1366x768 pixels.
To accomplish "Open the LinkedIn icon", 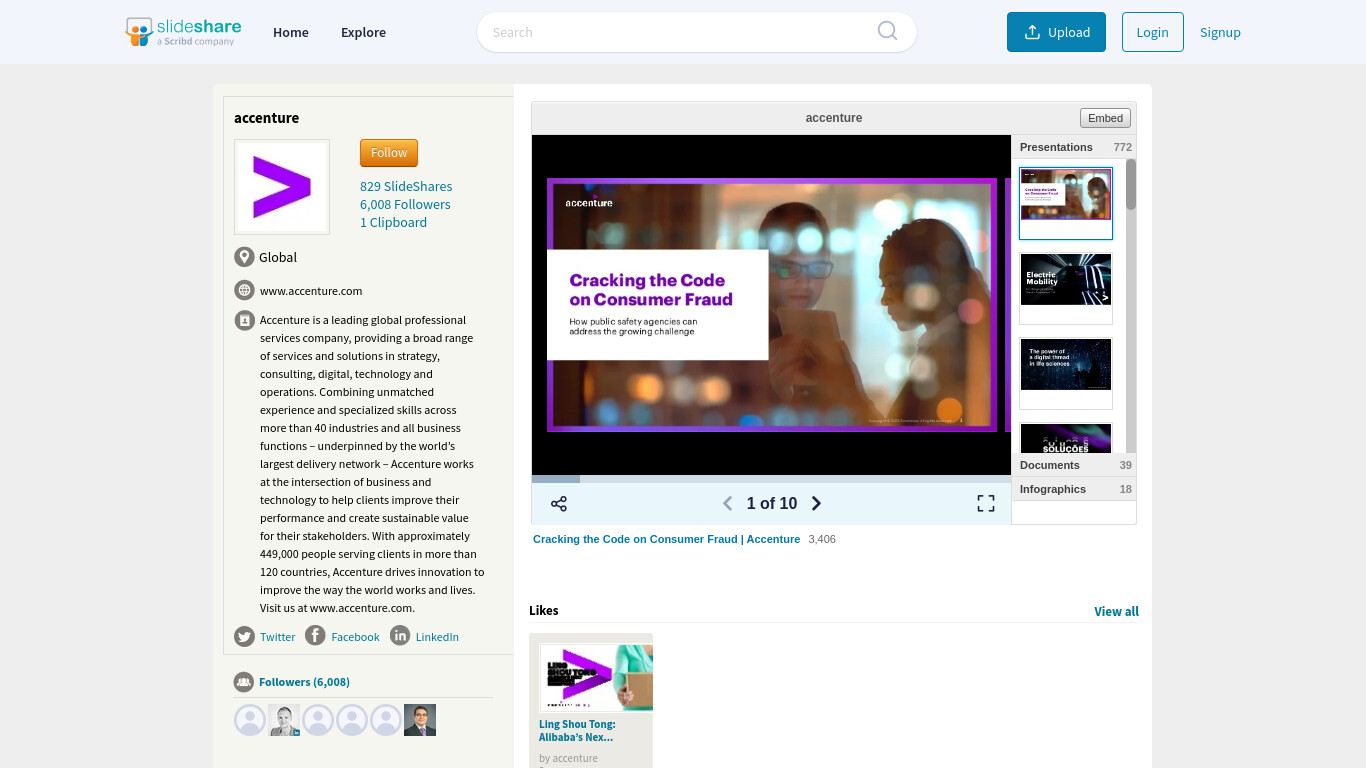I will click(x=400, y=635).
